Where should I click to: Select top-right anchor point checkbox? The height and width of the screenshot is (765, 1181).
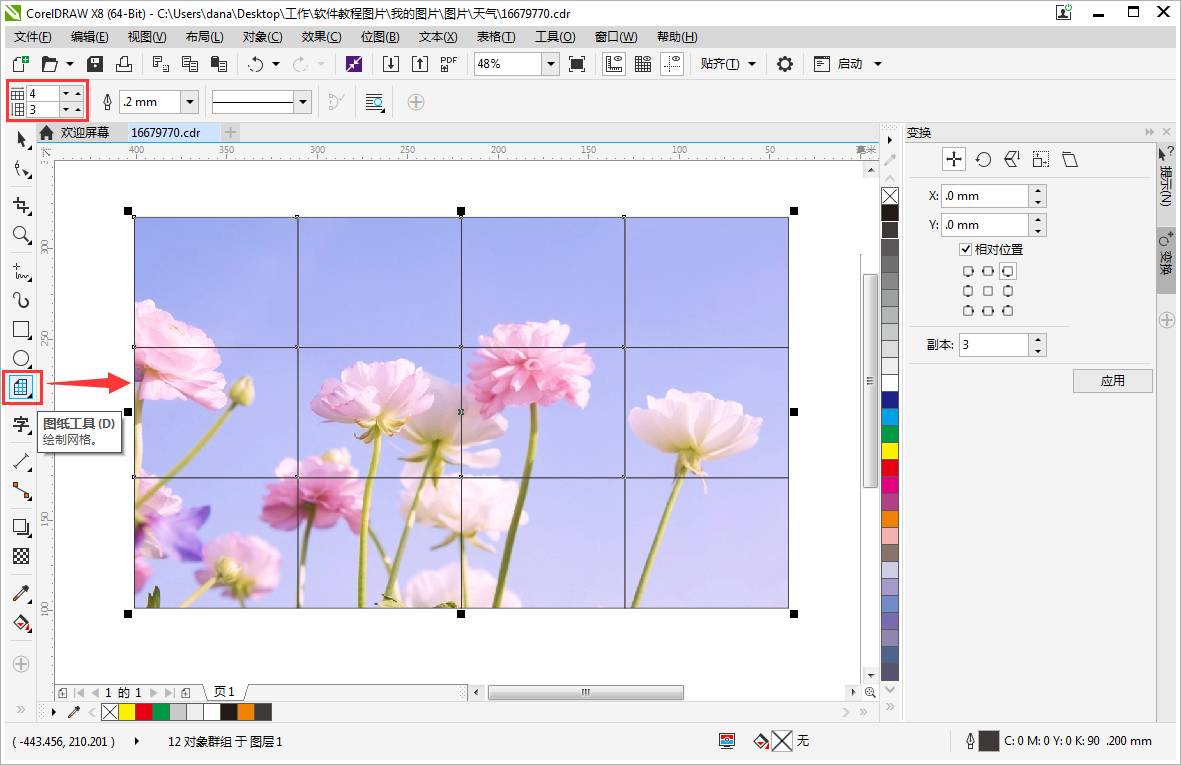[x=1008, y=271]
